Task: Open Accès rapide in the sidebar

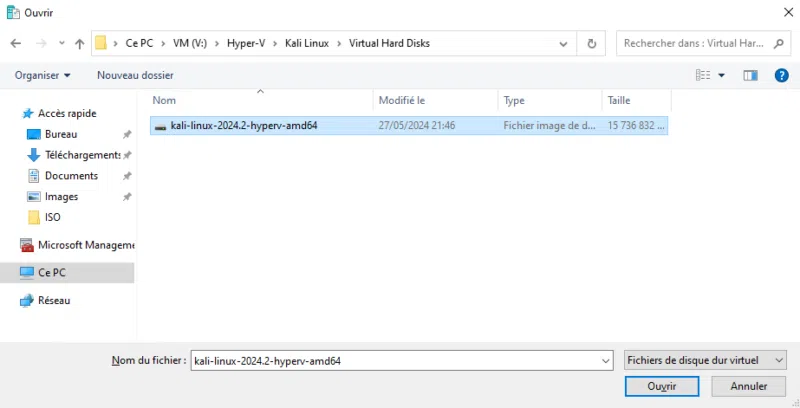Action: [x=67, y=113]
